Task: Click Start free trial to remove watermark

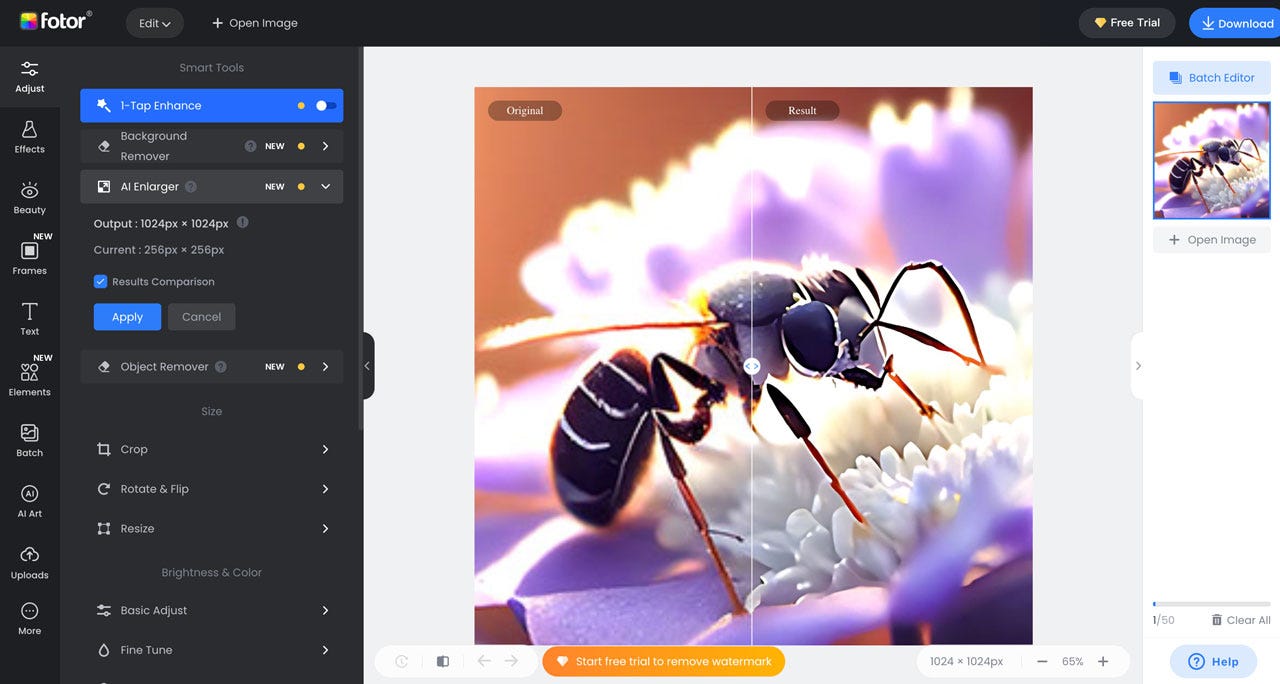Action: (663, 661)
